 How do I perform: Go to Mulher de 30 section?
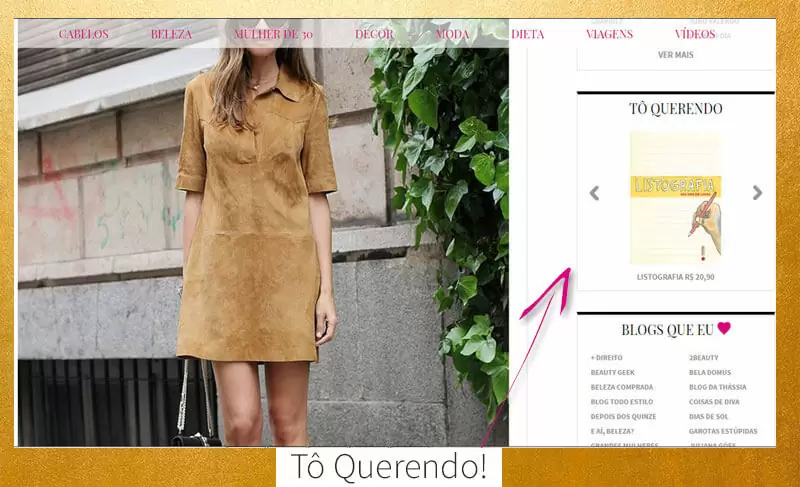[273, 34]
